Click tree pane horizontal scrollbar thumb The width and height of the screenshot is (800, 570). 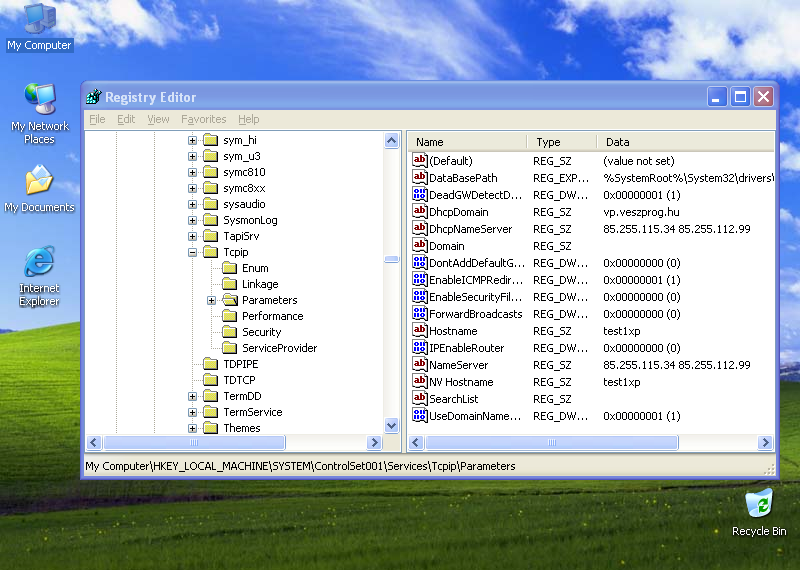pyautogui.click(x=194, y=442)
